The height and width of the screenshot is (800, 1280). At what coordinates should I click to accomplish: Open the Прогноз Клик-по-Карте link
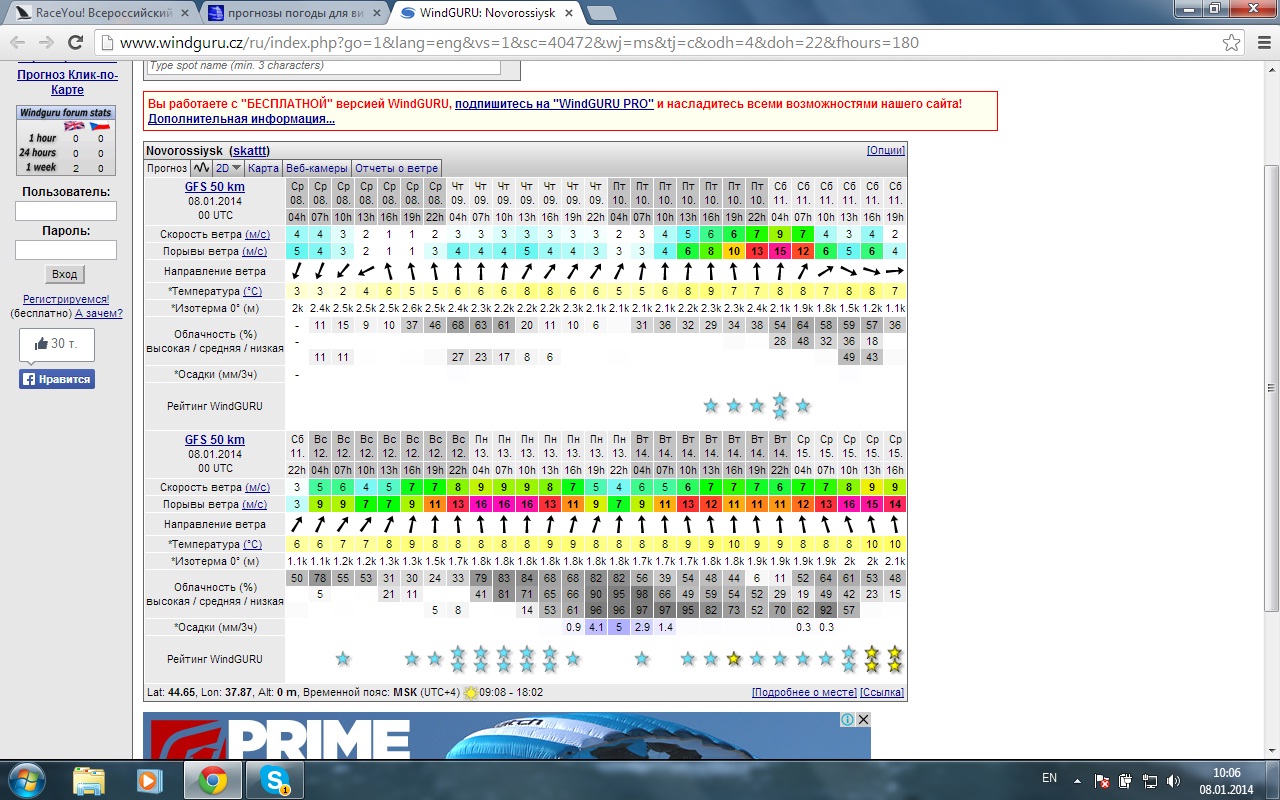[67, 82]
